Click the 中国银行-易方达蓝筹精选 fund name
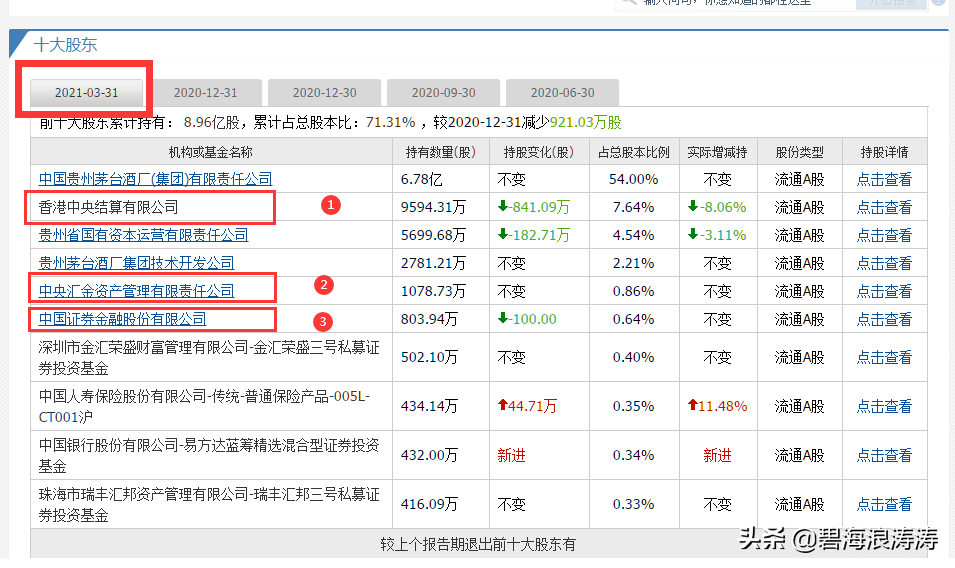The width and height of the screenshot is (955, 568). coord(209,455)
